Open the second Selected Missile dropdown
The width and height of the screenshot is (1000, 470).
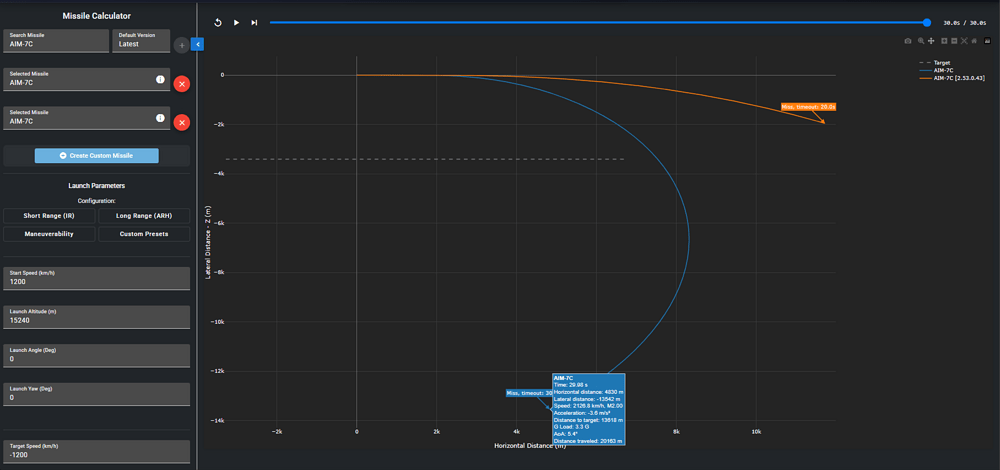(87, 118)
